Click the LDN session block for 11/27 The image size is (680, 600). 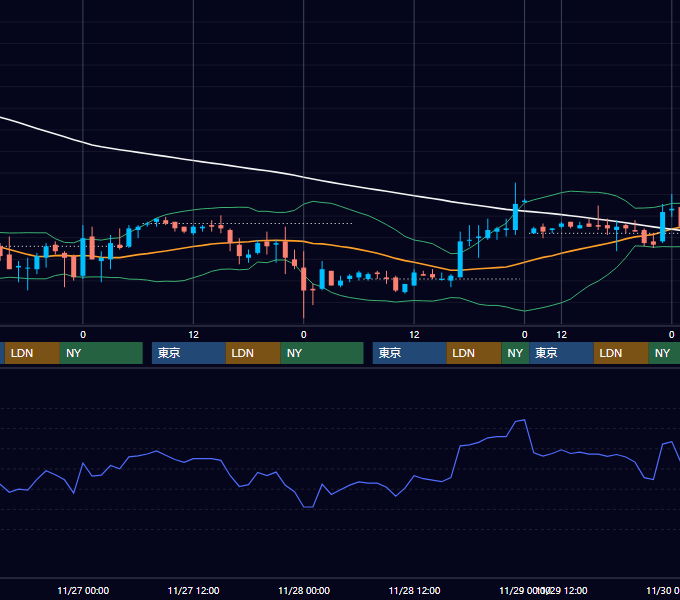(x=253, y=353)
